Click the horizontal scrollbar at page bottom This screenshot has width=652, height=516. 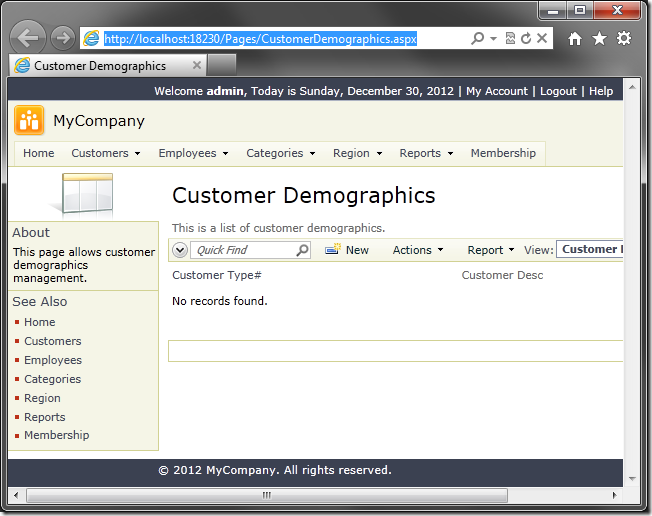267,495
